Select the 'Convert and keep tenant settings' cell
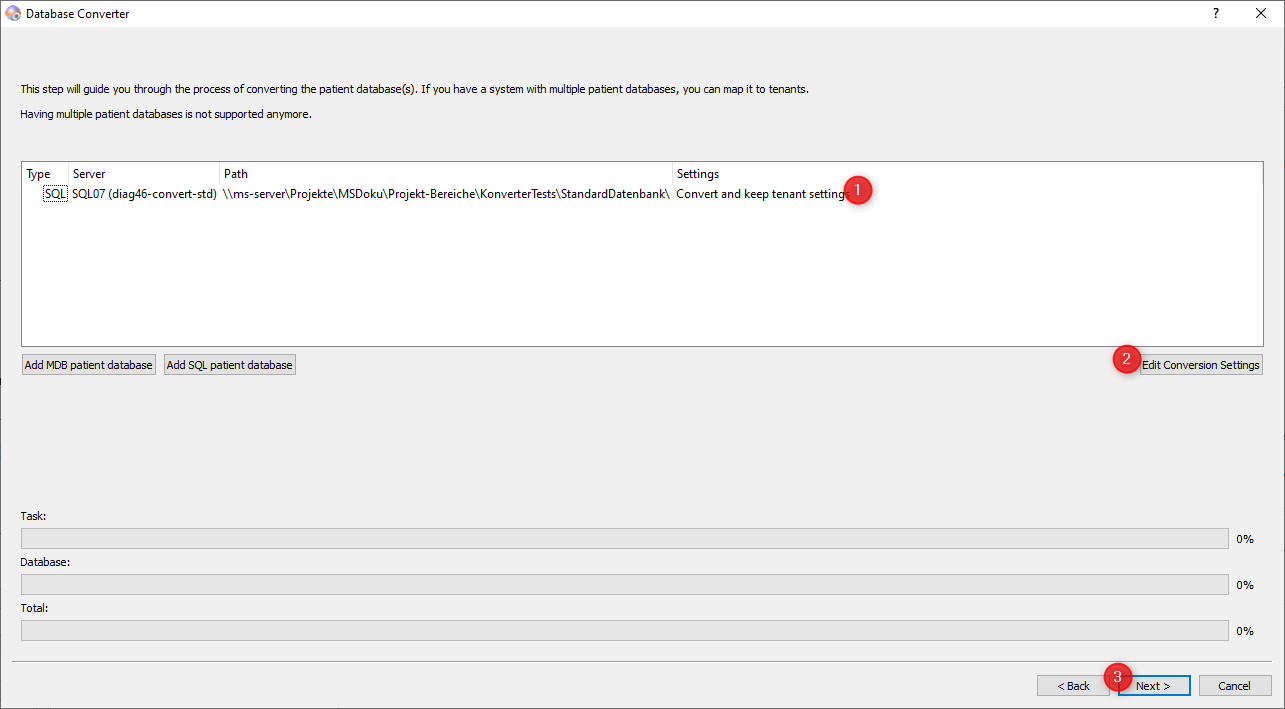This screenshot has height=709, width=1285. point(760,194)
